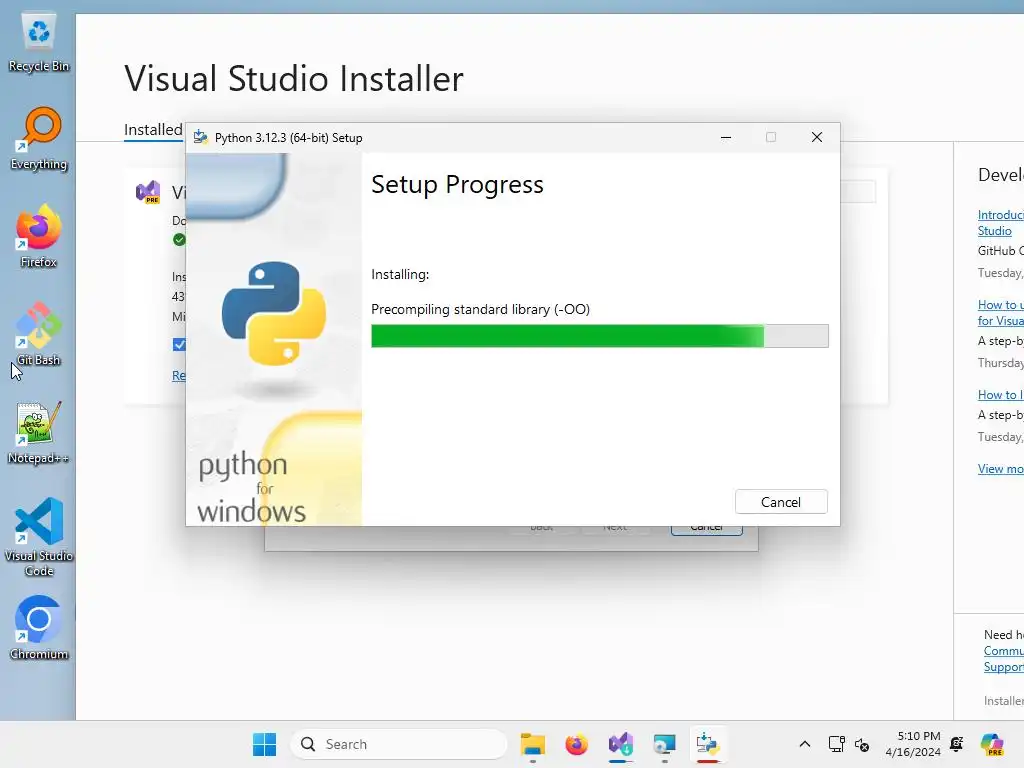Switch to Firefox on the taskbar

[577, 744]
